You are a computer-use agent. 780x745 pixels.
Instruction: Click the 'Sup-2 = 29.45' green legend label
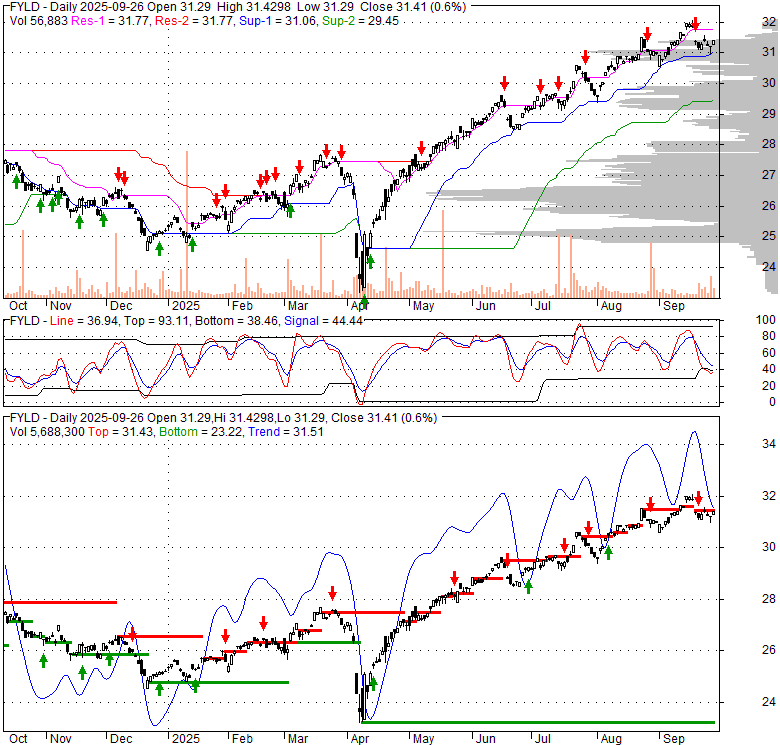coord(360,21)
